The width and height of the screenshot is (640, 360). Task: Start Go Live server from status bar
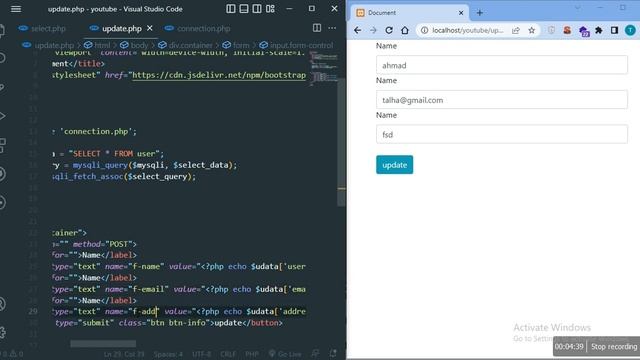tap(285, 354)
